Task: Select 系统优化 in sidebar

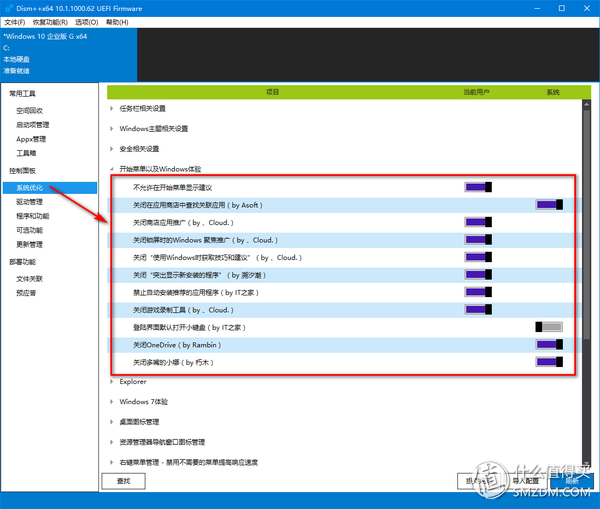Action: (x=50, y=188)
